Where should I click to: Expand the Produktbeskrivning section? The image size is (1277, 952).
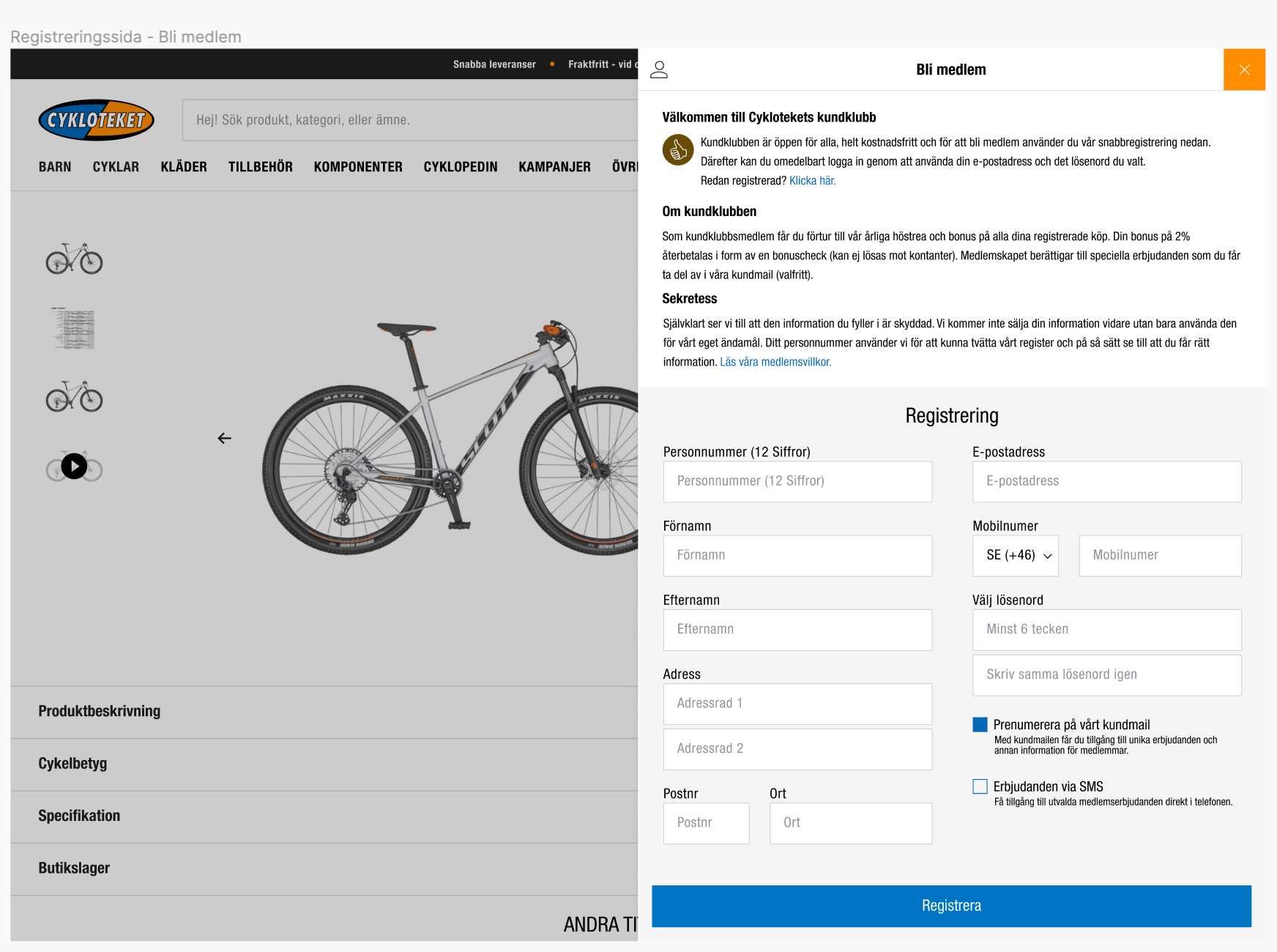[324, 711]
